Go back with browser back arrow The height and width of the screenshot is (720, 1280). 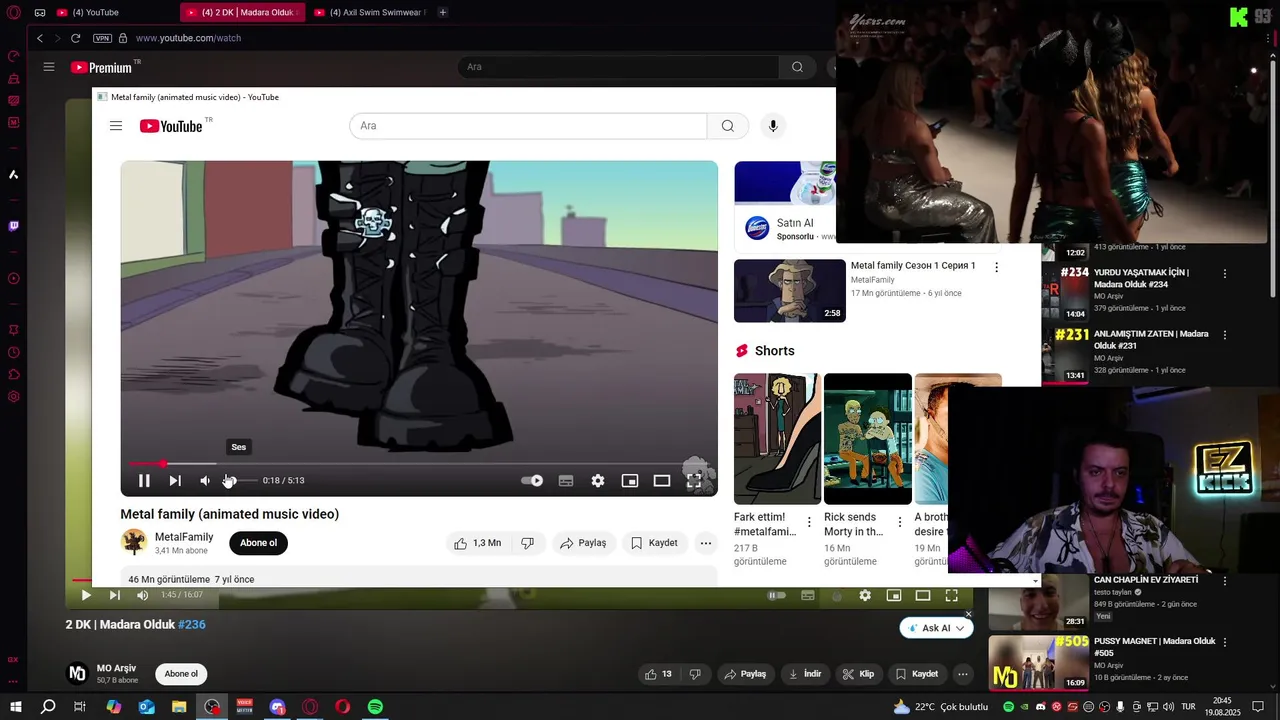pyautogui.click(x=40, y=38)
